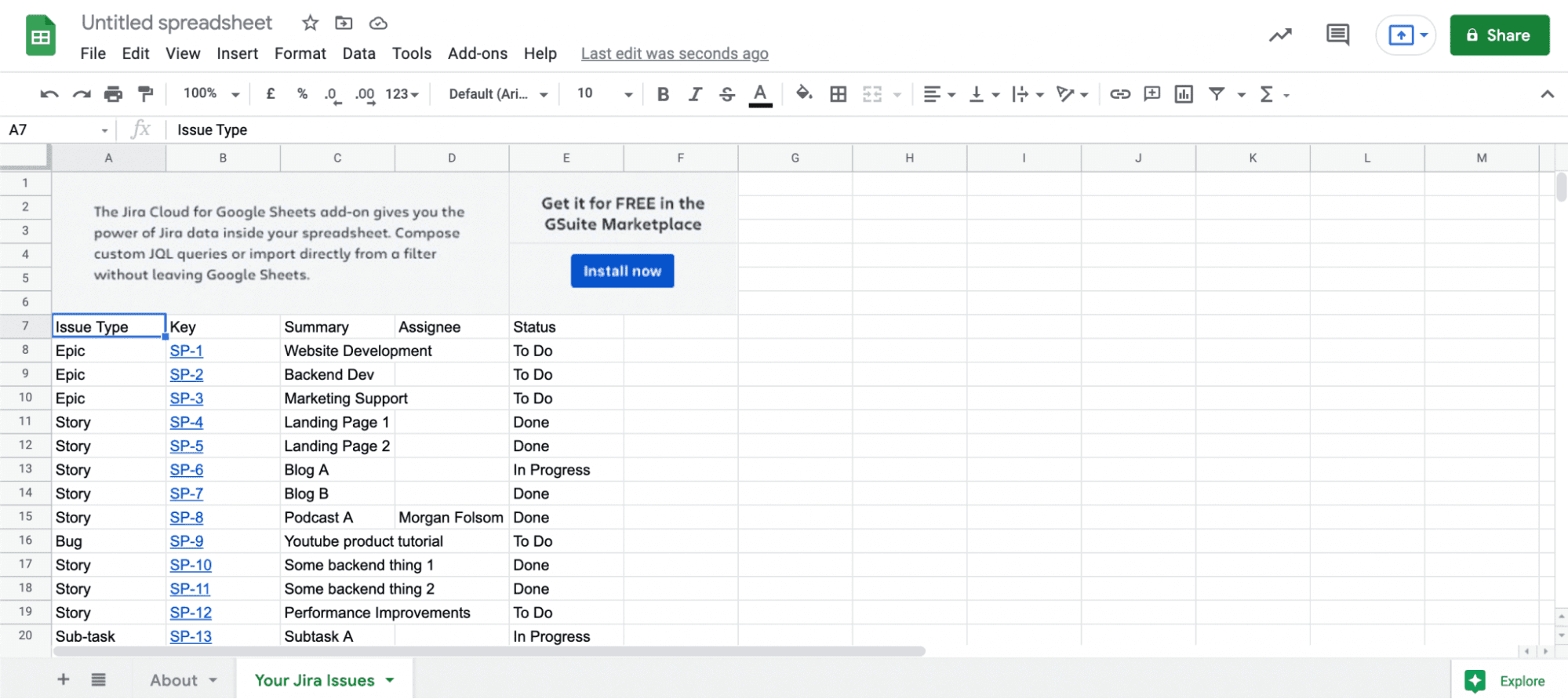The image size is (1568, 699).
Task: Open the fill color picker
Action: point(804,94)
